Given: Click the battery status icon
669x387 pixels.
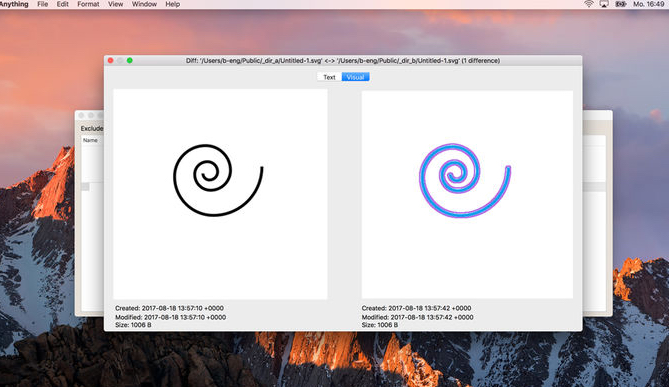Looking at the screenshot, I should tap(620, 4).
